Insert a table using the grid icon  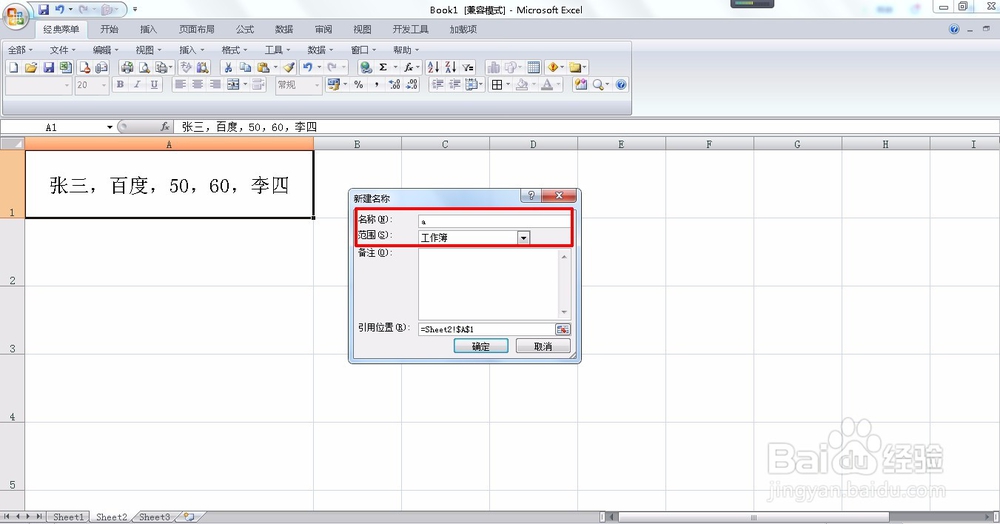(534, 67)
